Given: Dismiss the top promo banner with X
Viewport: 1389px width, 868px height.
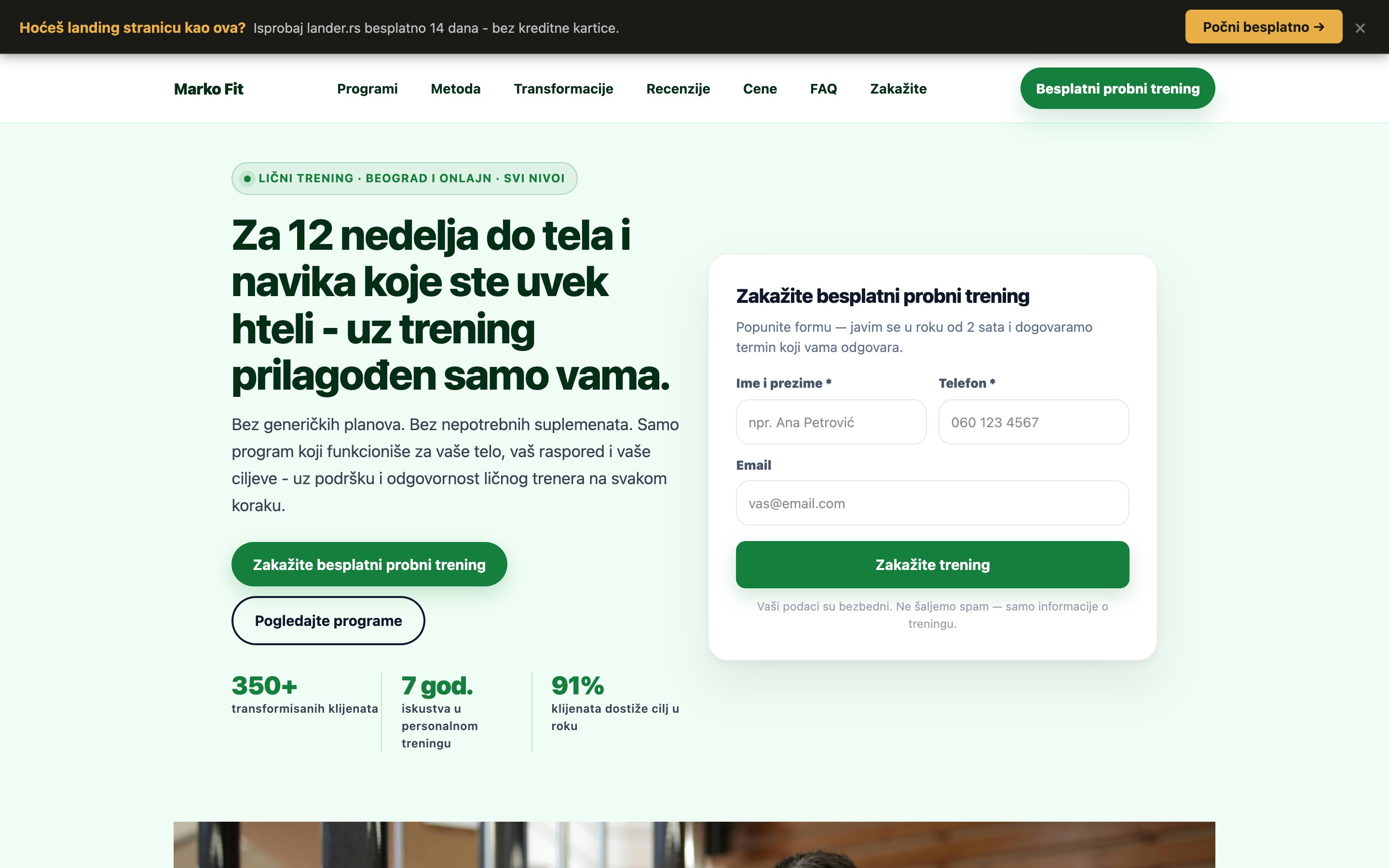Looking at the screenshot, I should pos(1360,28).
